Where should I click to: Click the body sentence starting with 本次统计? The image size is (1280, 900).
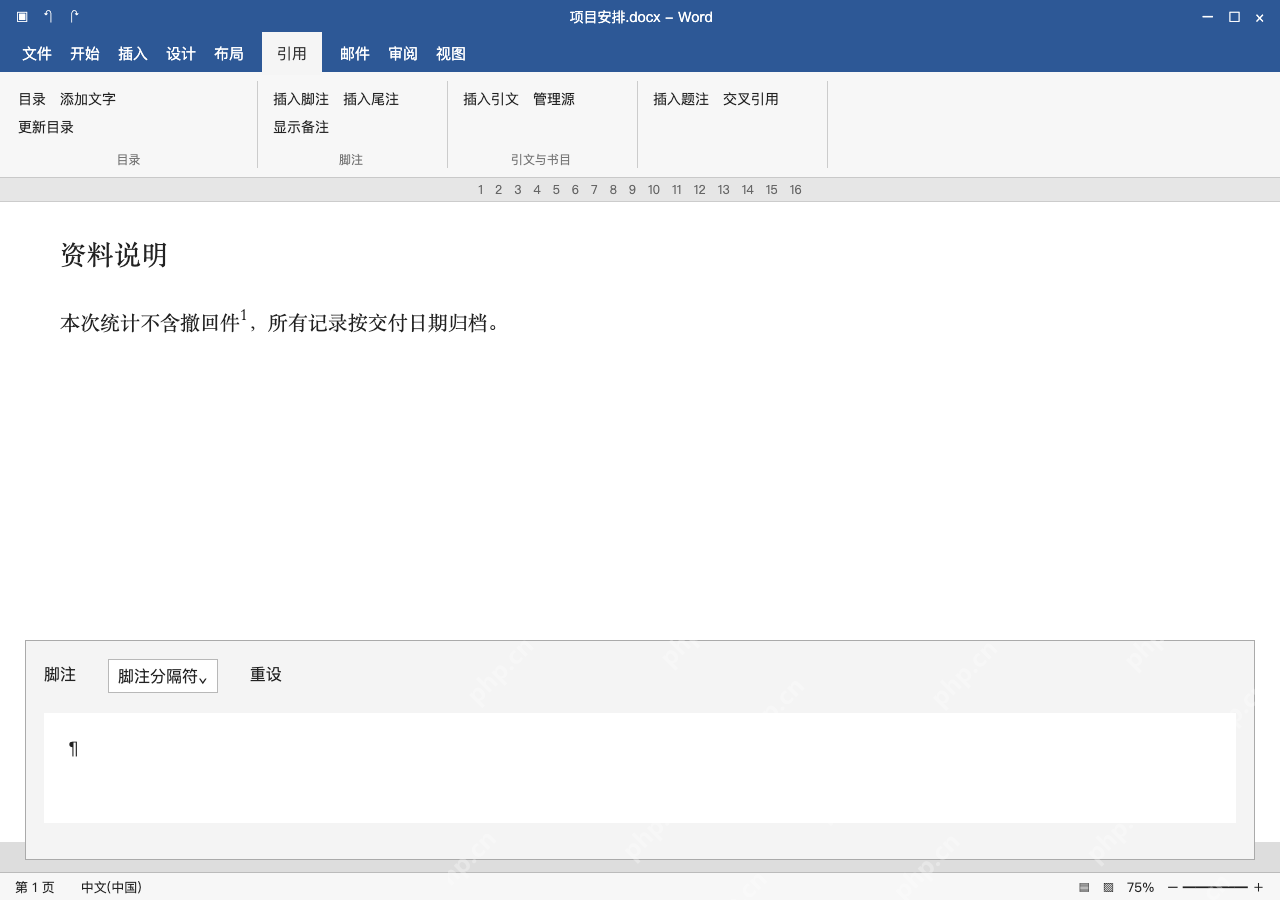pyautogui.click(x=280, y=323)
